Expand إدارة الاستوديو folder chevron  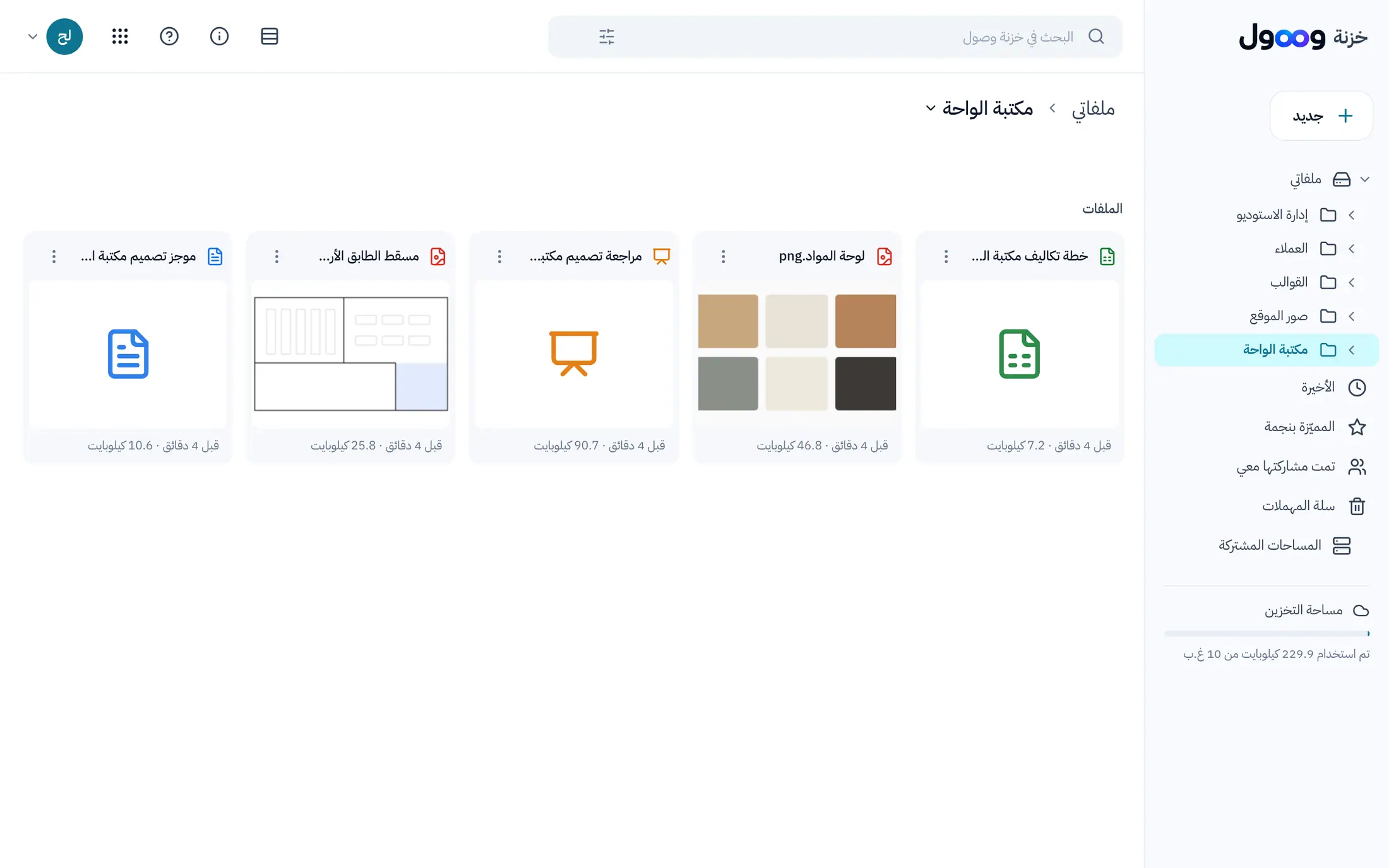(x=1352, y=215)
